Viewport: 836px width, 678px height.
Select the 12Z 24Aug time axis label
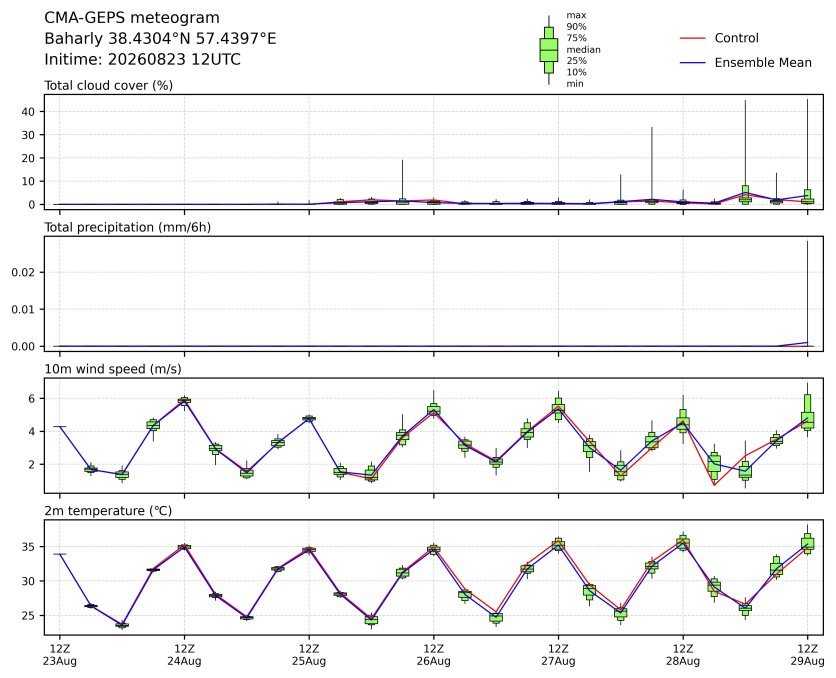point(184,655)
